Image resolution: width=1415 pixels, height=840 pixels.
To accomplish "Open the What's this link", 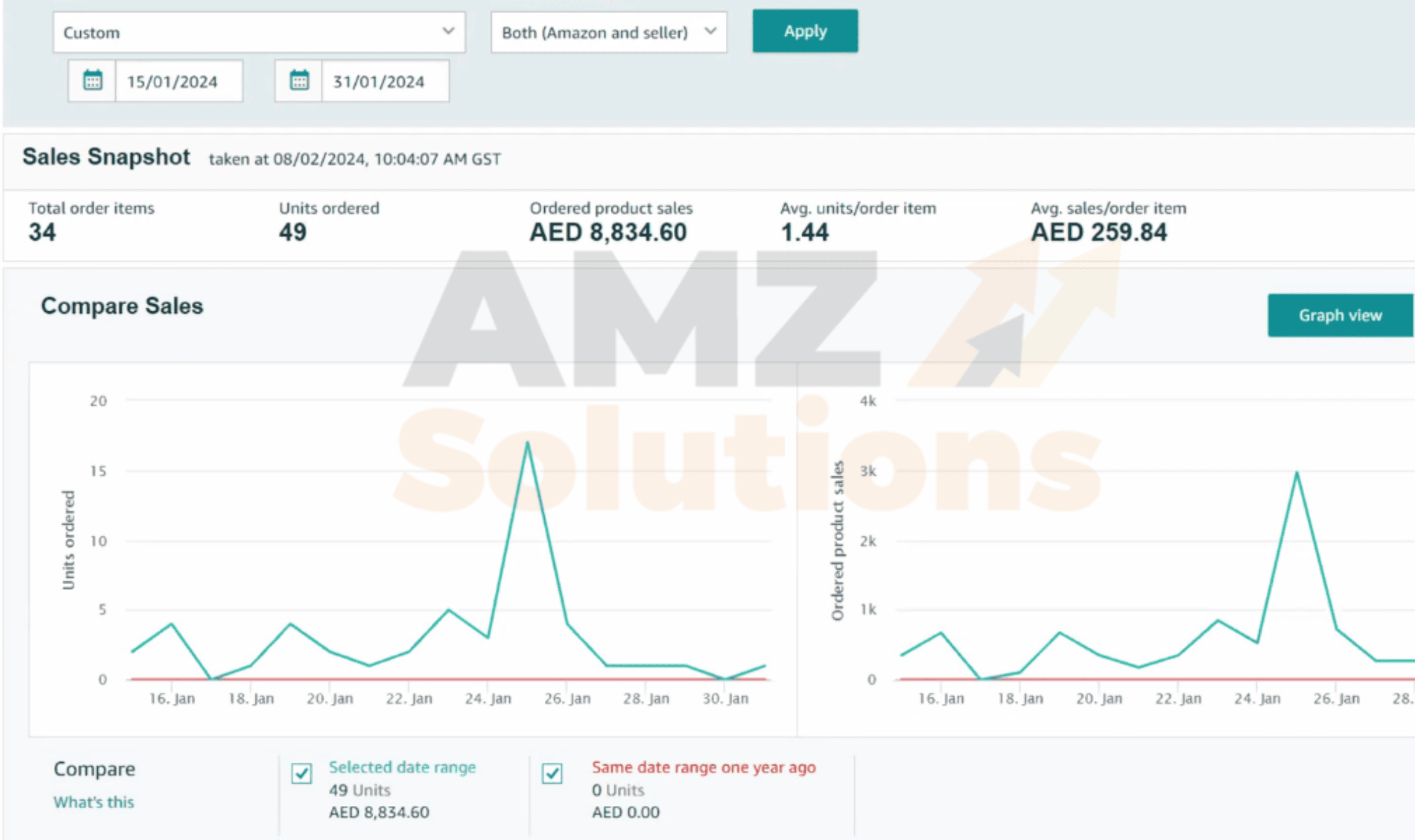I will click(94, 802).
